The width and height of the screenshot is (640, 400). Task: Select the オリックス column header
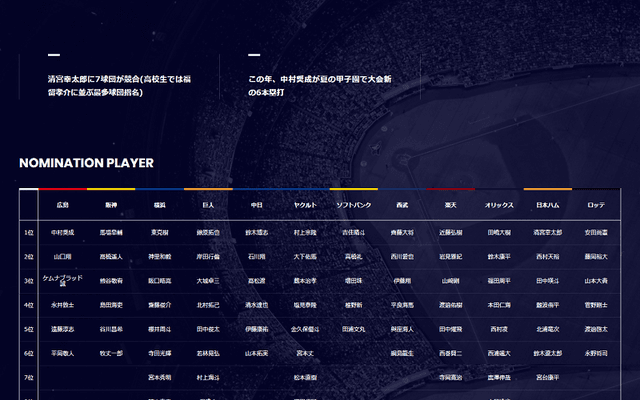(499, 205)
